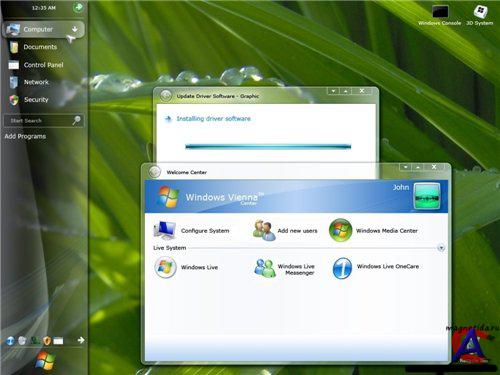Select Computer menu entry in sidebar
Image resolution: width=500 pixels, height=375 pixels.
(44, 29)
